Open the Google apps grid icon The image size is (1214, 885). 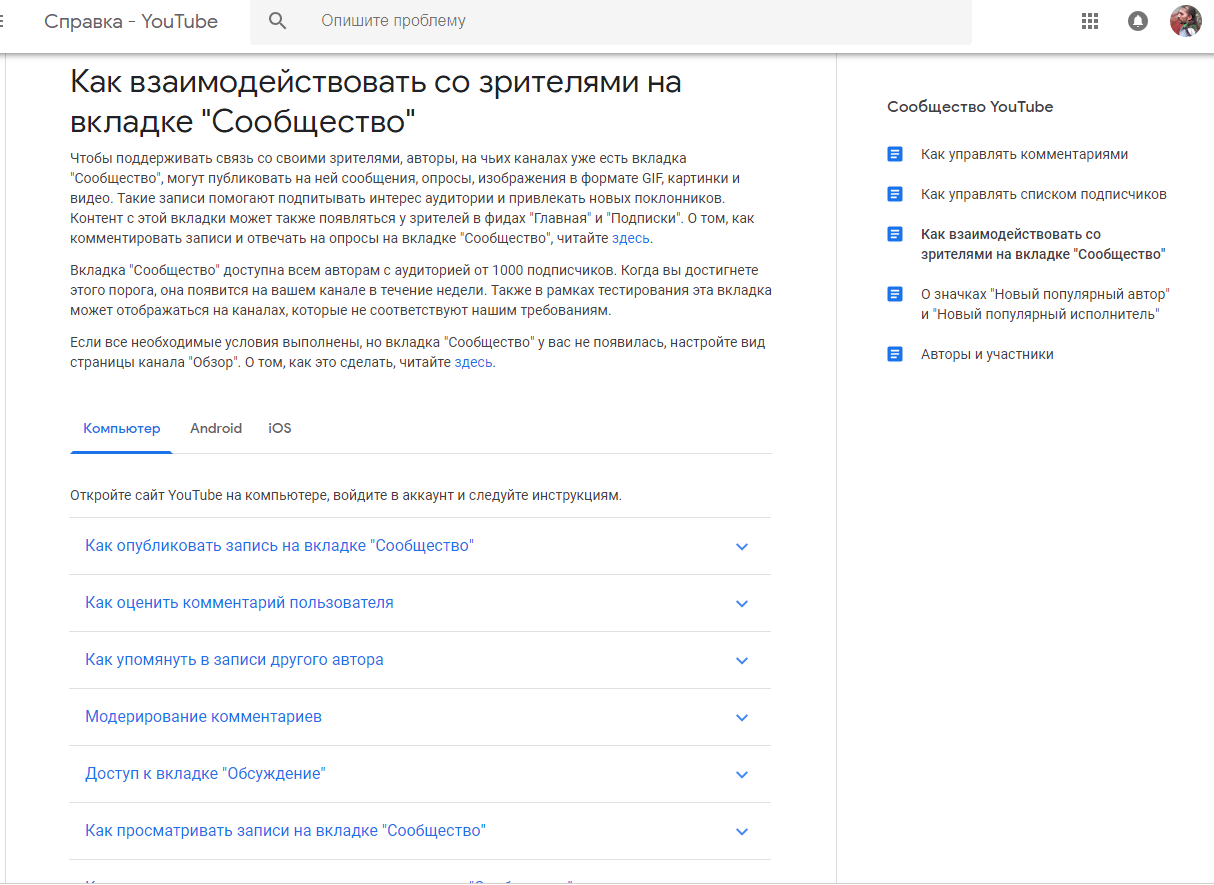[1090, 21]
